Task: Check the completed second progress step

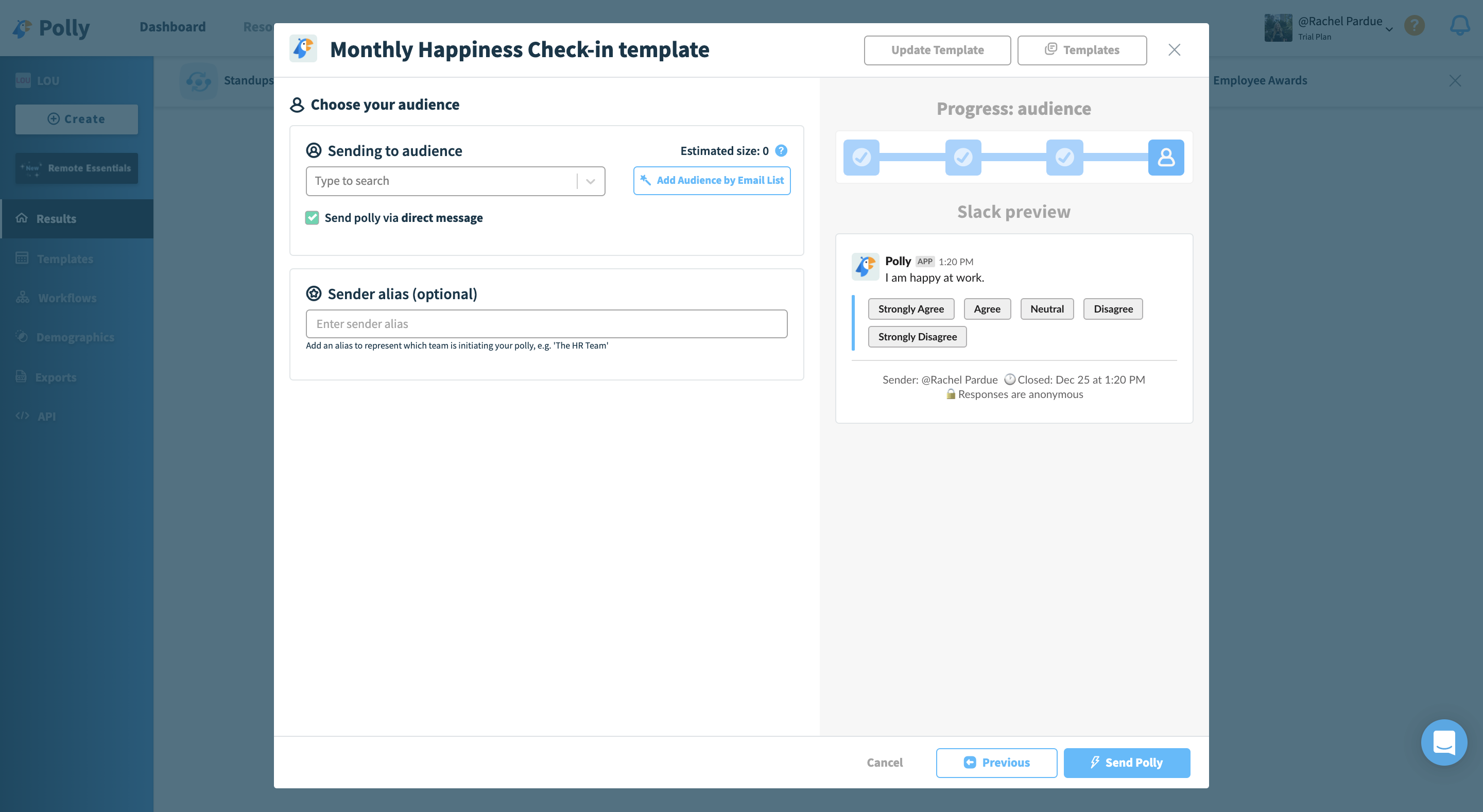Action: (962, 157)
